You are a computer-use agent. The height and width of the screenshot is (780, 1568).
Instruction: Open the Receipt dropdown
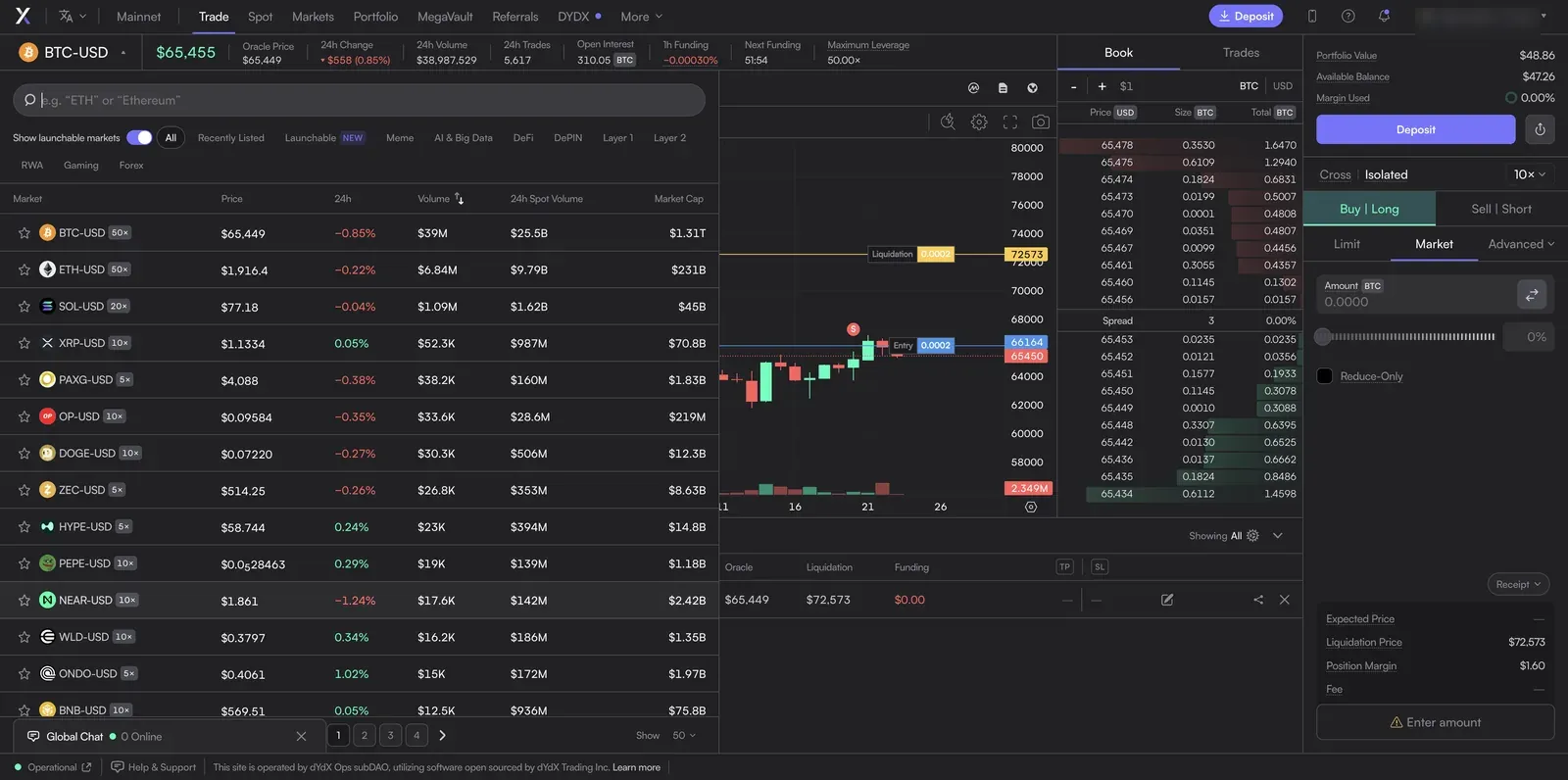tap(1518, 584)
